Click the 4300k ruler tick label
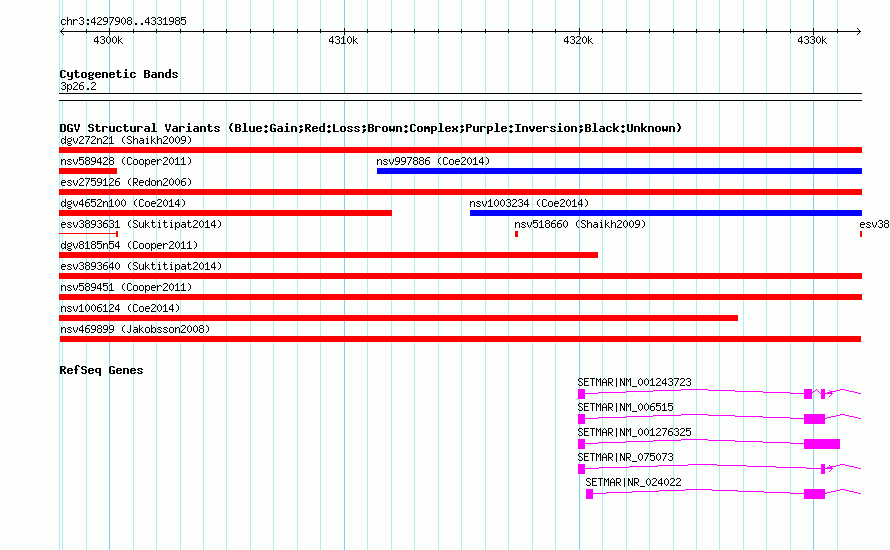Viewport: 890px width, 550px height. (108, 40)
